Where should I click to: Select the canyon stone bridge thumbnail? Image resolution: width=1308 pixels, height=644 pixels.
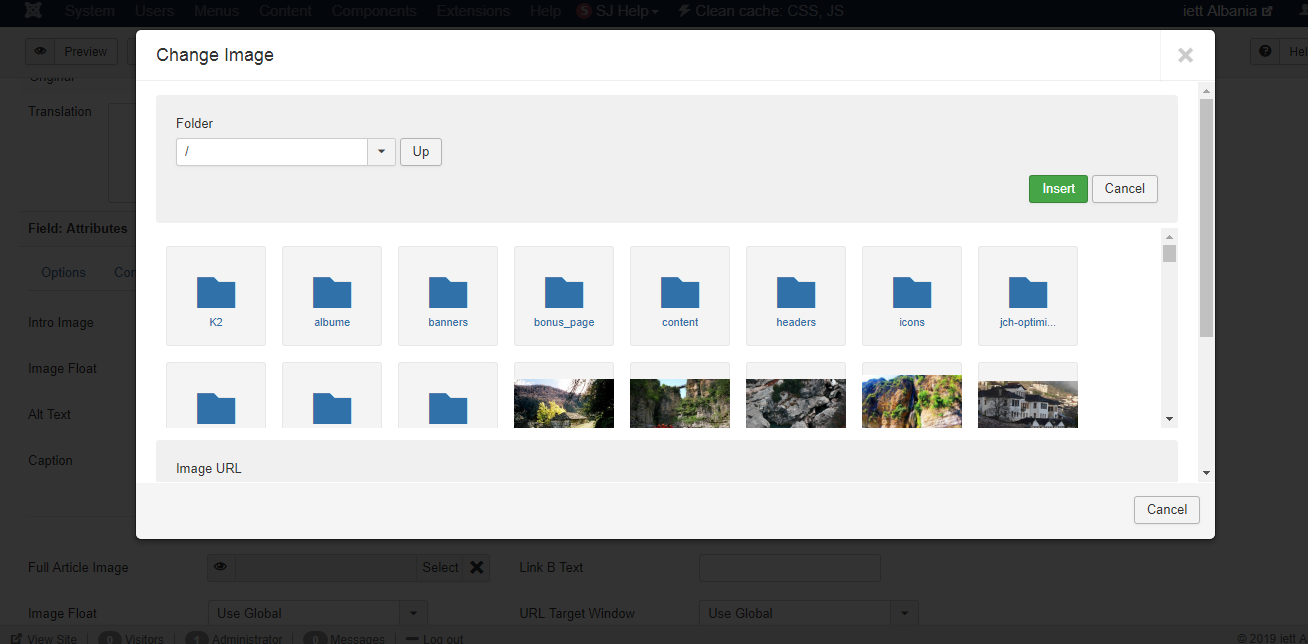(x=680, y=403)
